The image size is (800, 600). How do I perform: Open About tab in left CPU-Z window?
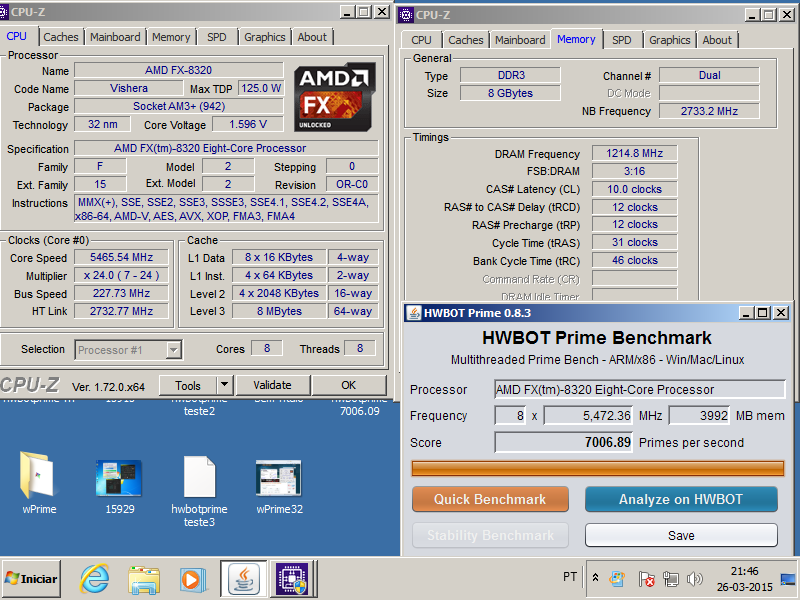tap(312, 37)
